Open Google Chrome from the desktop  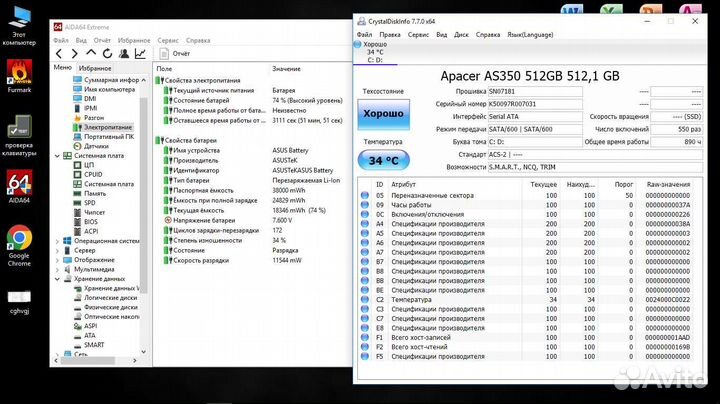pyautogui.click(x=19, y=246)
